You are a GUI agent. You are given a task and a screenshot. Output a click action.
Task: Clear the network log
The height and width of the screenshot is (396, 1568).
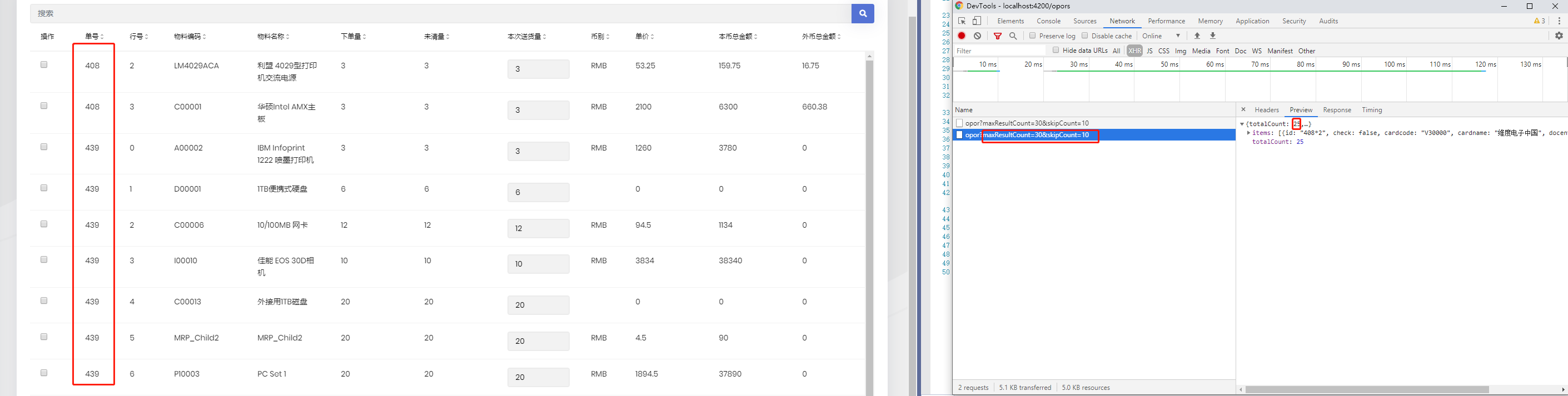pyautogui.click(x=978, y=36)
